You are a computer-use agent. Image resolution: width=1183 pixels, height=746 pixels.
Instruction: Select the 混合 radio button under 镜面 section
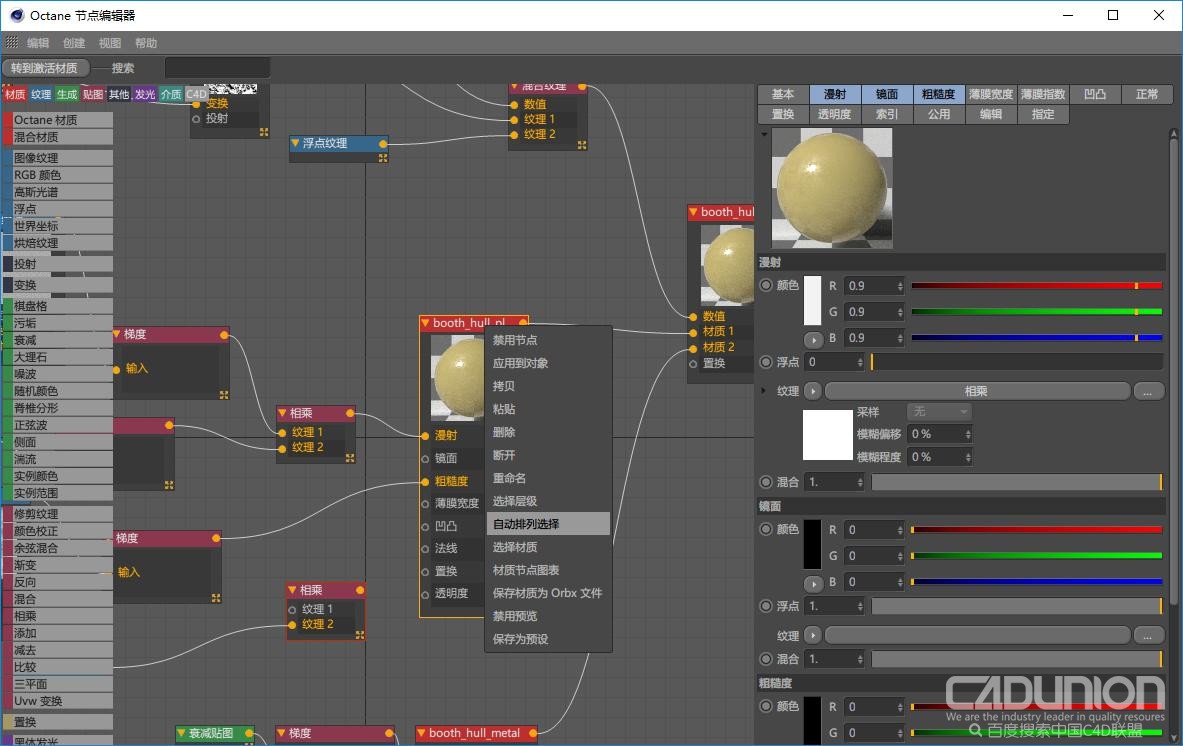(x=766, y=659)
